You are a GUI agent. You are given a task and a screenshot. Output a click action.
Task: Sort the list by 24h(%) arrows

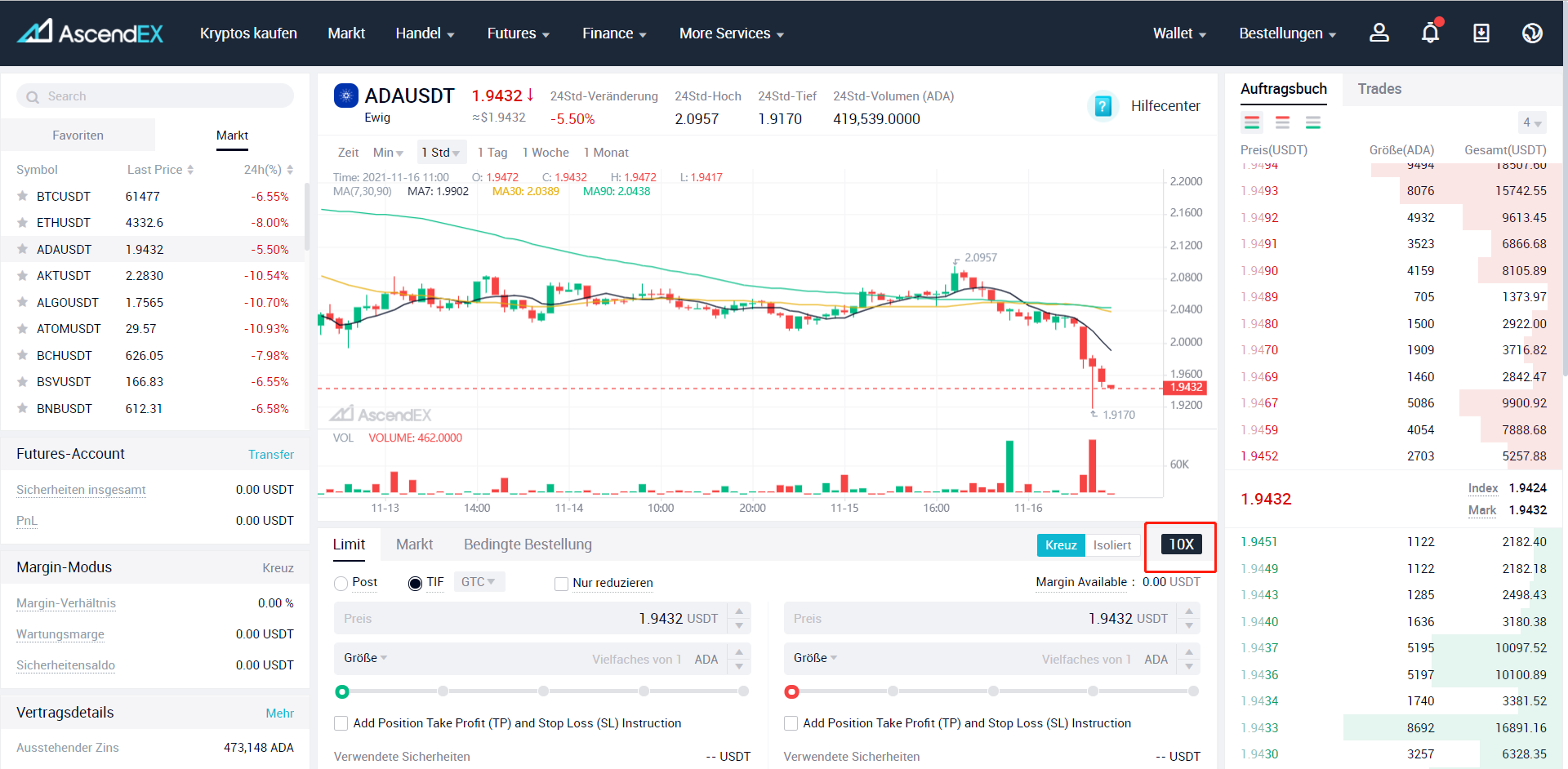click(290, 170)
